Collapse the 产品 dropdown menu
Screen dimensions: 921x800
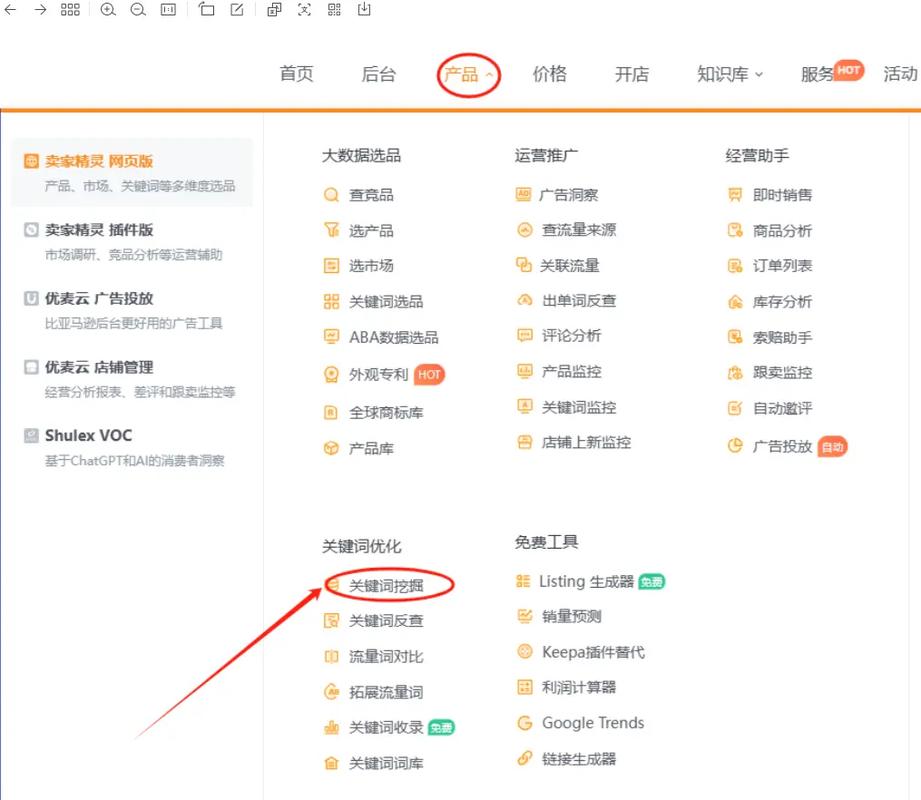click(x=468, y=74)
